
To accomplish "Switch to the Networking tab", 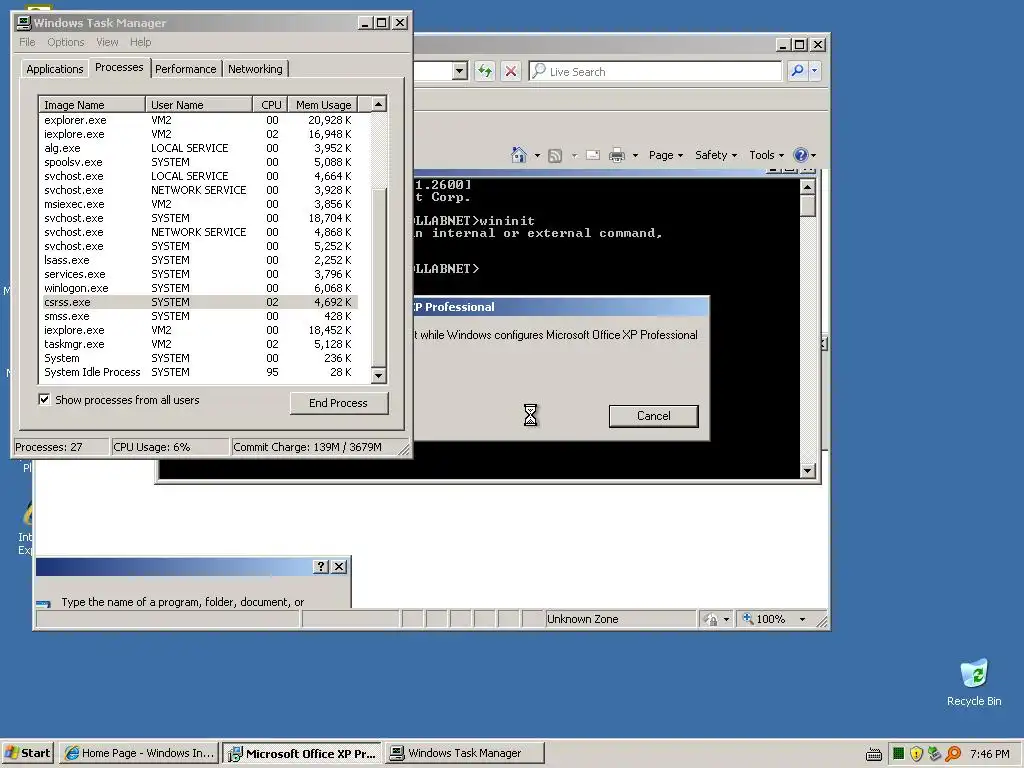I will [255, 69].
